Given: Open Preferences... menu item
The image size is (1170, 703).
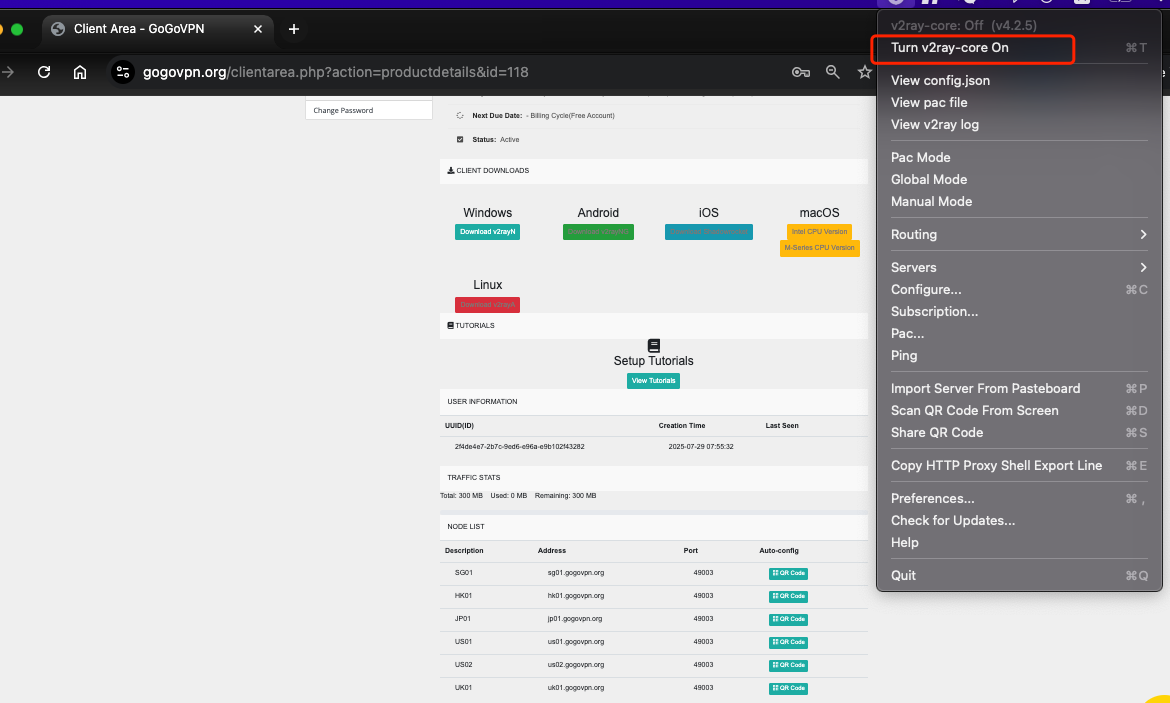Looking at the screenshot, I should click(x=1019, y=498).
